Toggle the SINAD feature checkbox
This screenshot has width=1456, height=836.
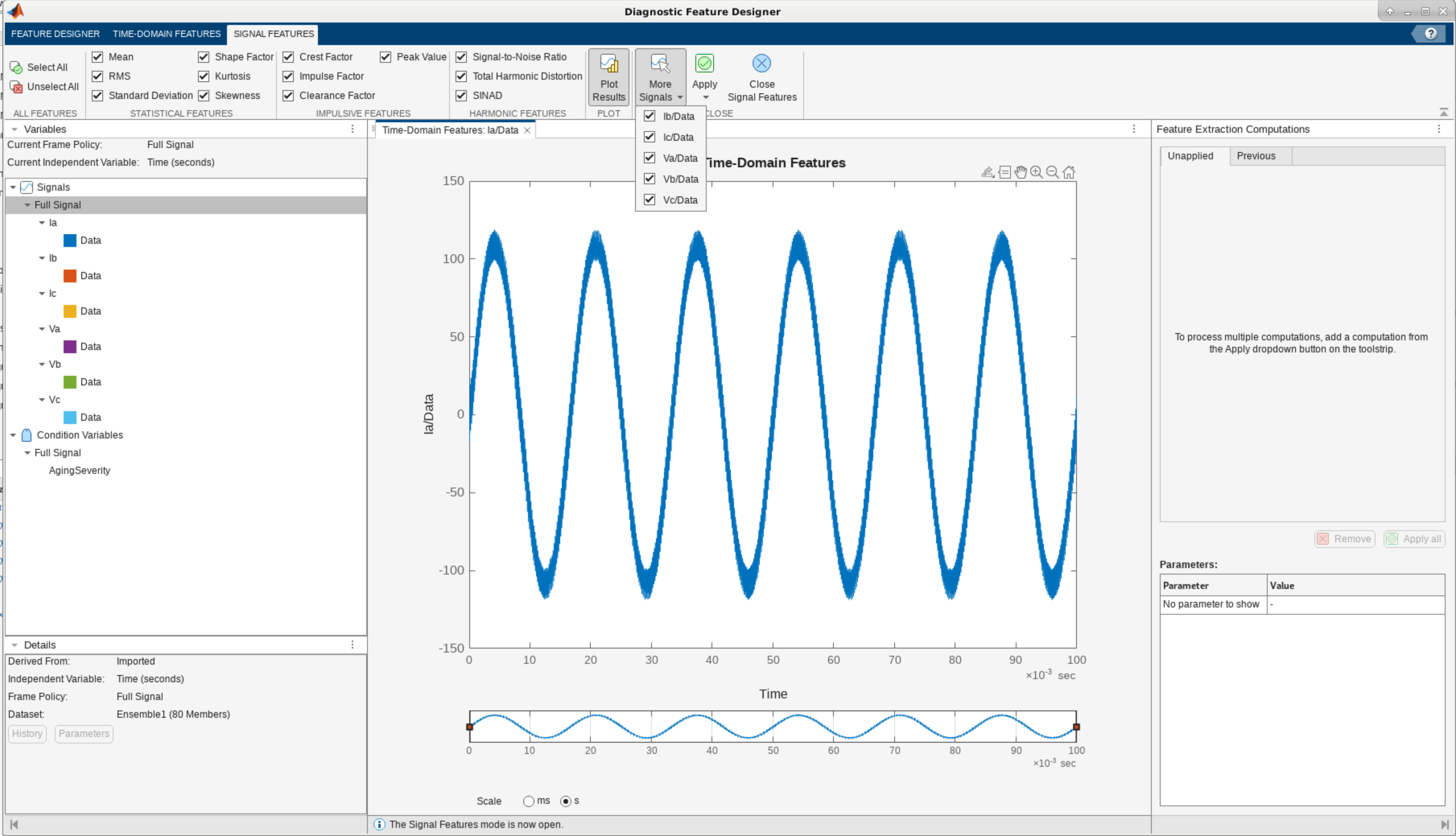click(x=462, y=95)
